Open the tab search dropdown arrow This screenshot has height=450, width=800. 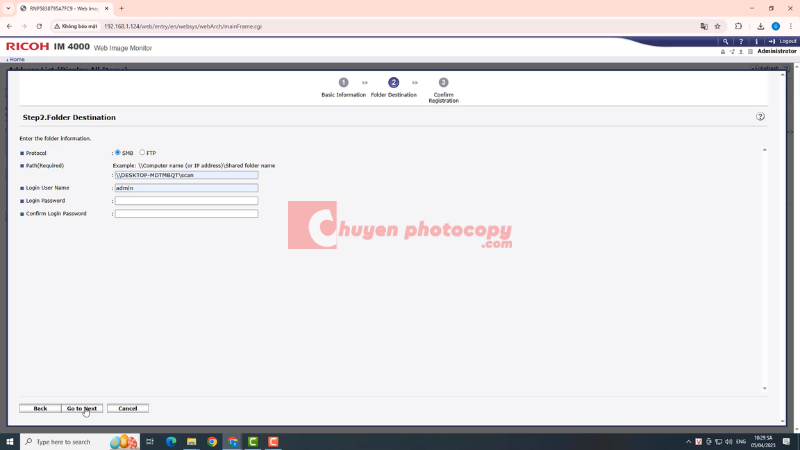point(8,8)
